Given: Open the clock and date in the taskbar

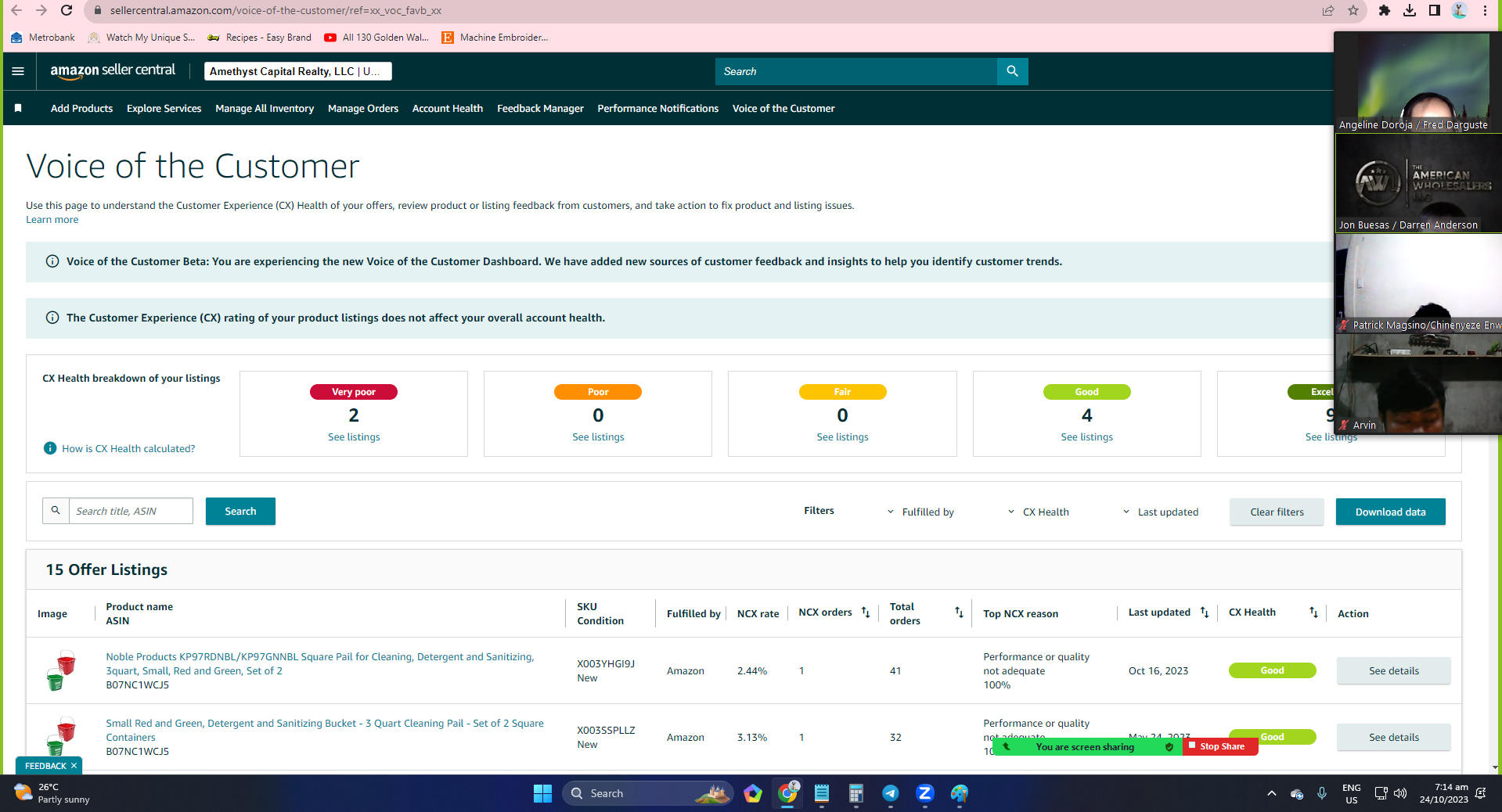Looking at the screenshot, I should (1444, 793).
